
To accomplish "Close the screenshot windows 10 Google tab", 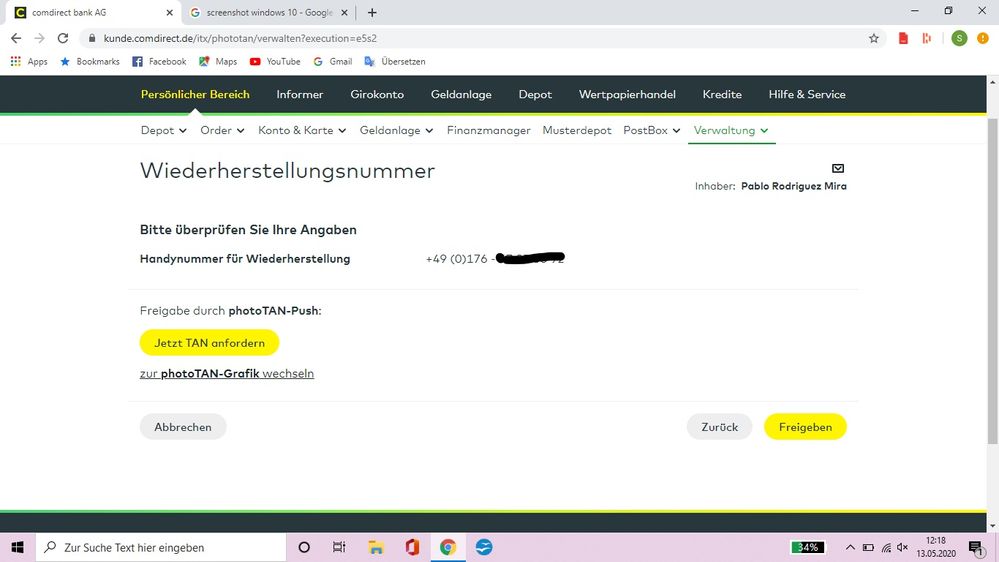I will point(344,12).
